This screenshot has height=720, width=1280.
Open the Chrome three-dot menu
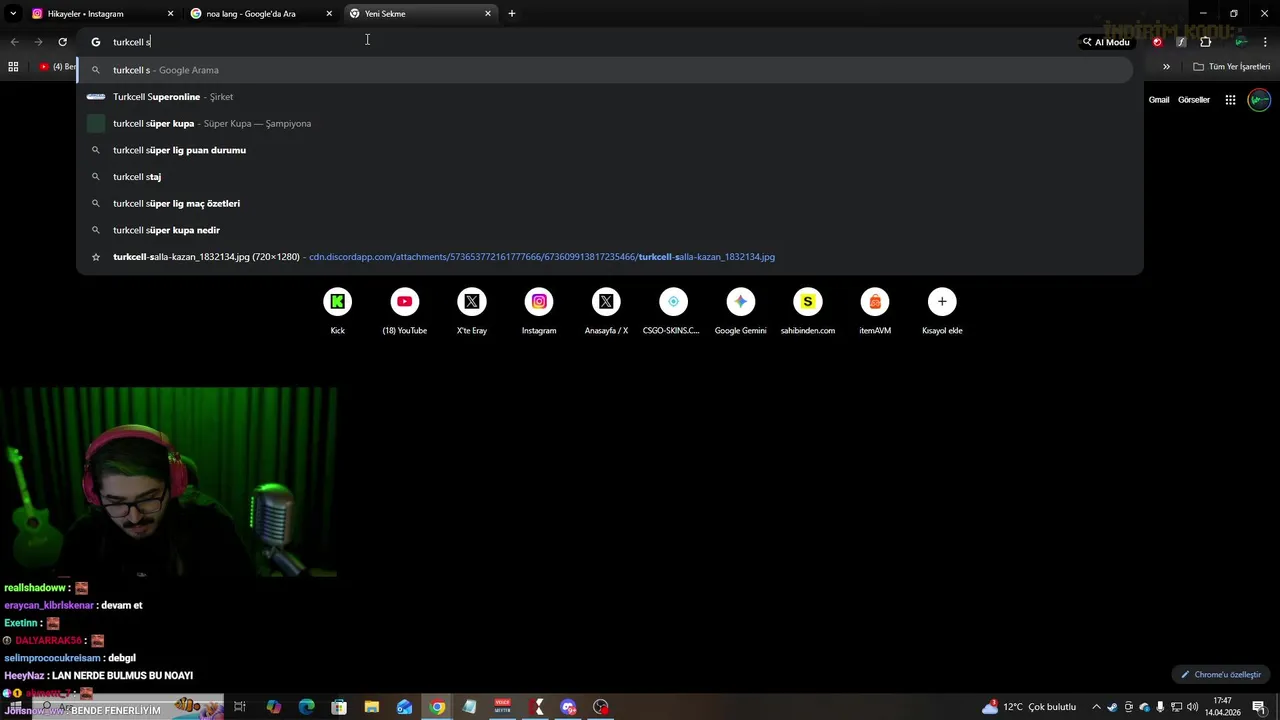(1265, 42)
